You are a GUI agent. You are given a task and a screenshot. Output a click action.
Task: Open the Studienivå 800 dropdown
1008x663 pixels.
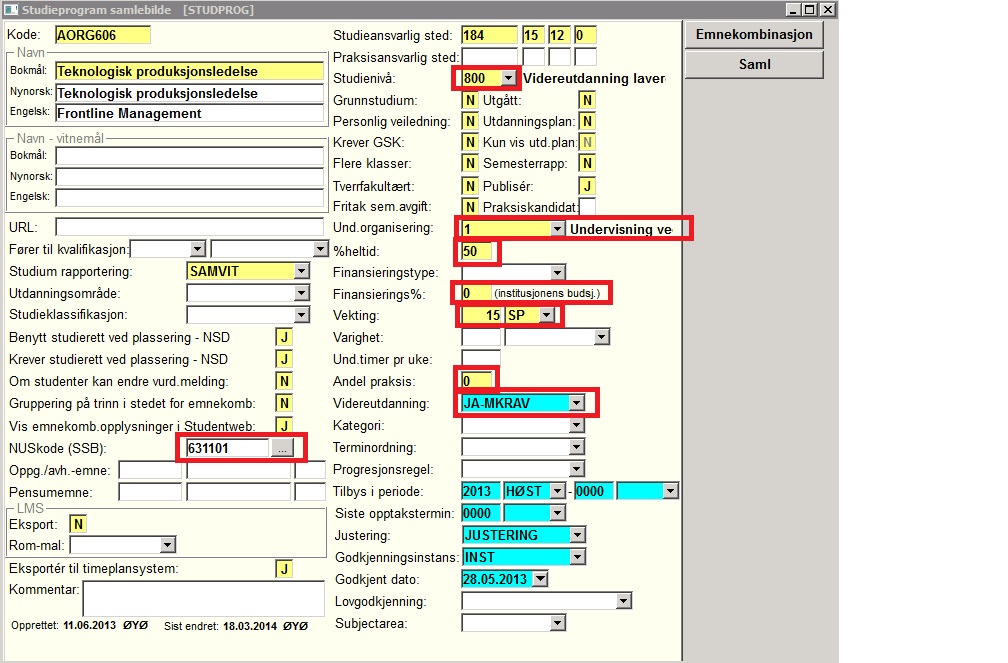click(x=508, y=78)
